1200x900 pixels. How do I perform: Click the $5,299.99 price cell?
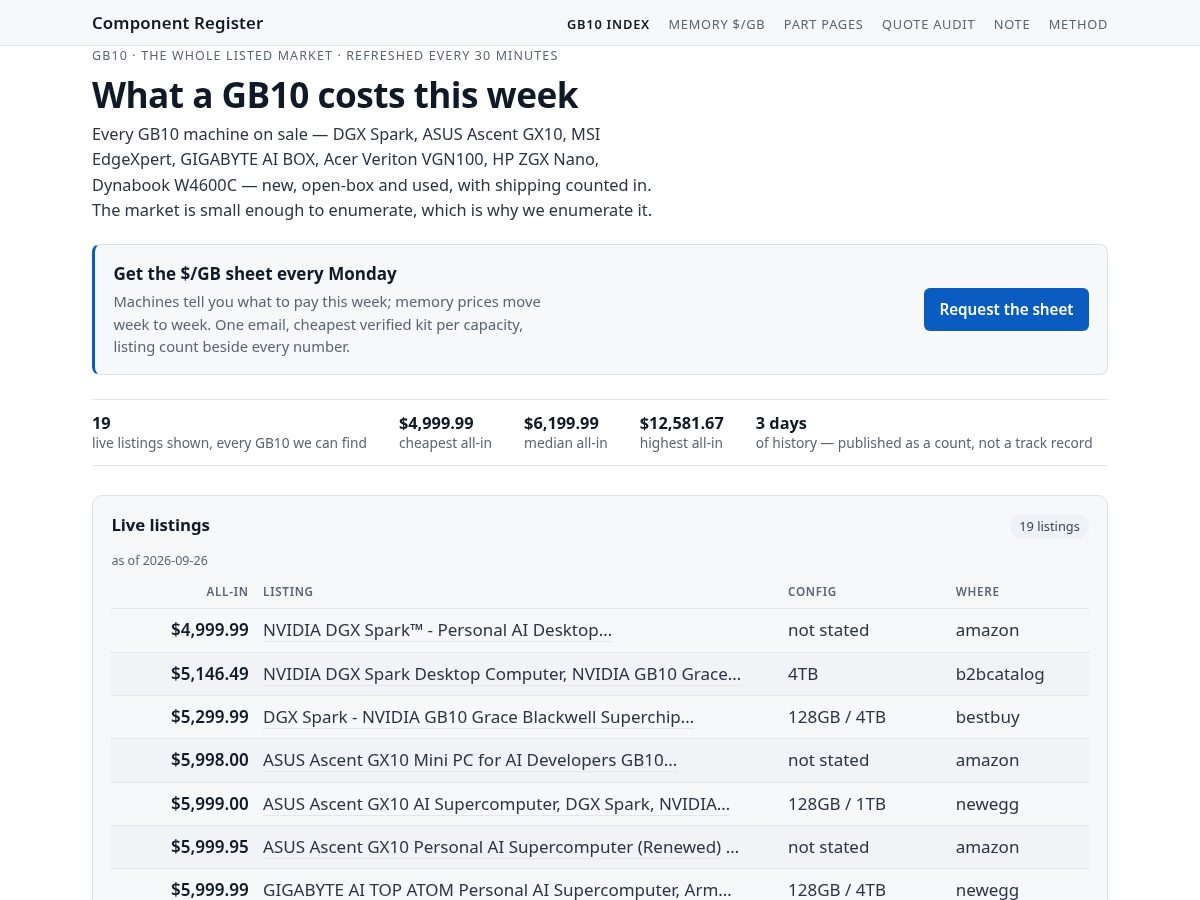210,717
